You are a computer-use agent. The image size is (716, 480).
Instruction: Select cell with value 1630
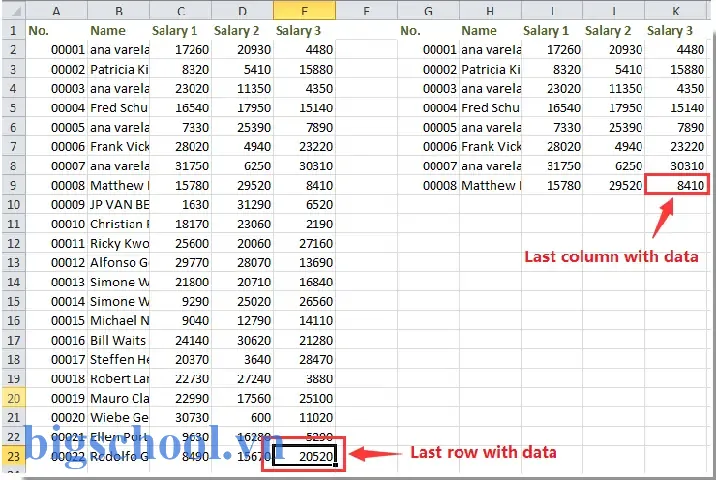[x=180, y=205]
